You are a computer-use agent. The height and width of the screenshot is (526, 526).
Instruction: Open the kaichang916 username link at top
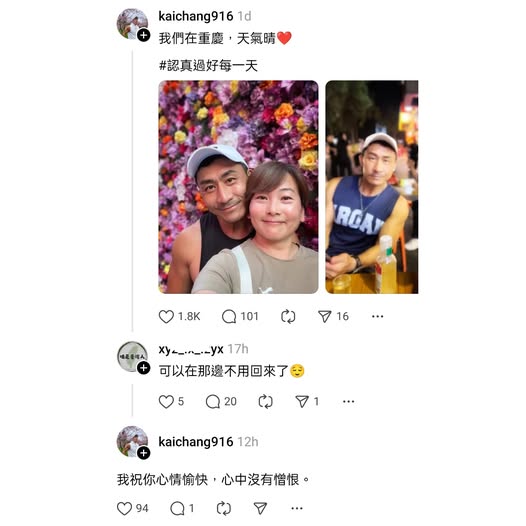[x=196, y=16]
